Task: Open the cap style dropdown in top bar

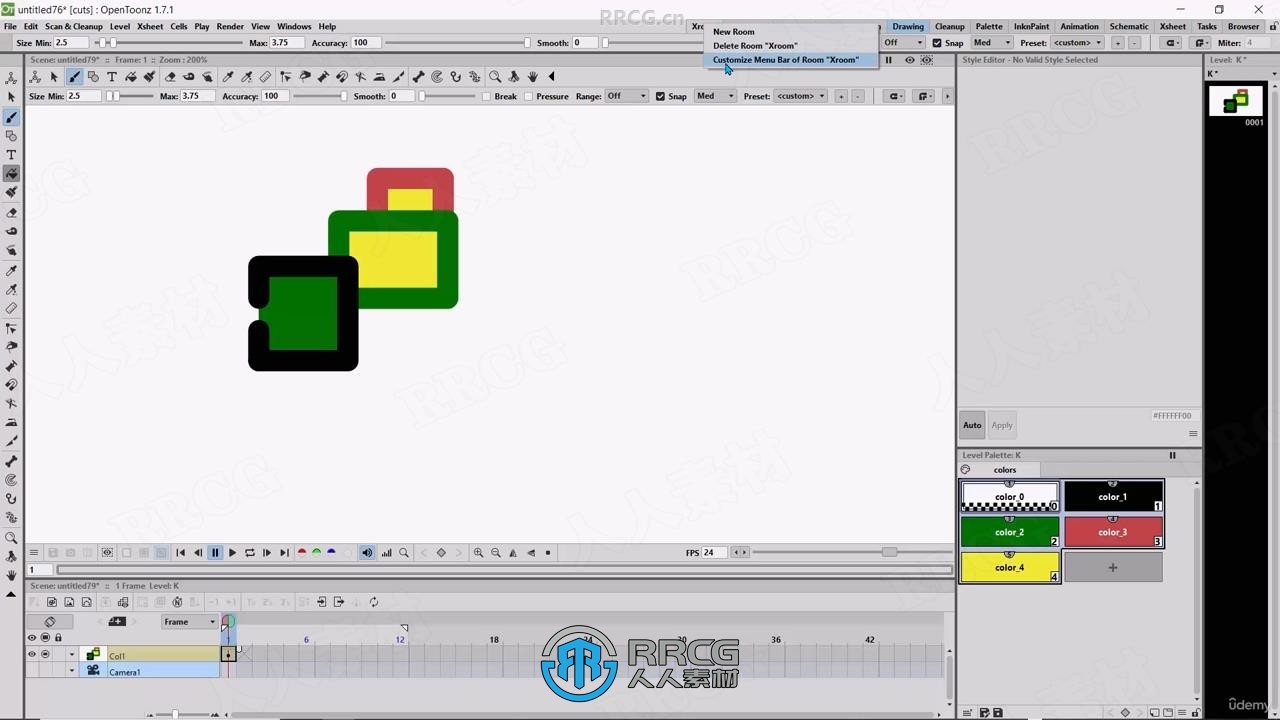Action: pyautogui.click(x=1172, y=43)
